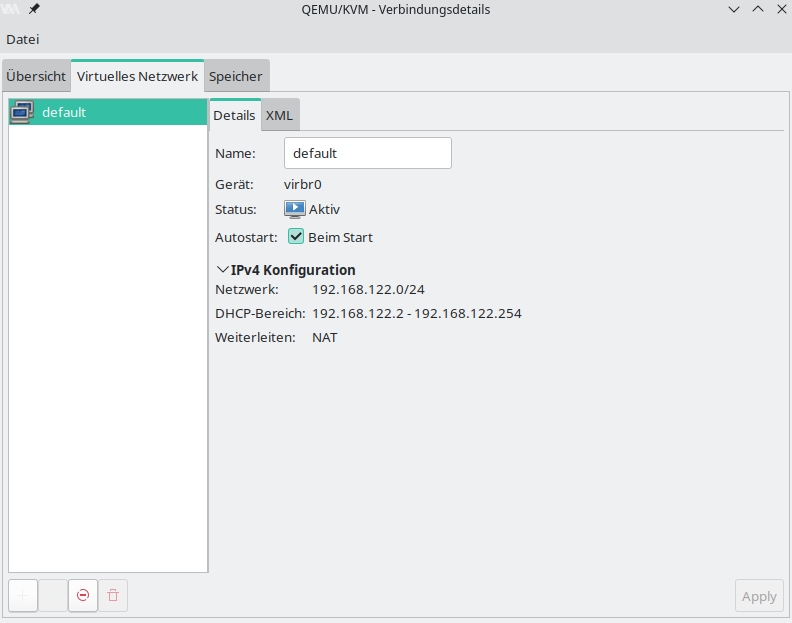Click the Beim Start label
Screen dimensions: 792x623
[340, 237]
